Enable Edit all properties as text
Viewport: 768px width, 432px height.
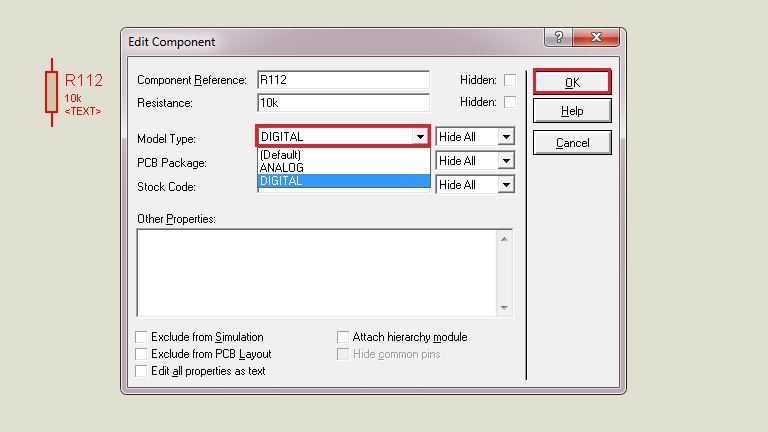142,371
